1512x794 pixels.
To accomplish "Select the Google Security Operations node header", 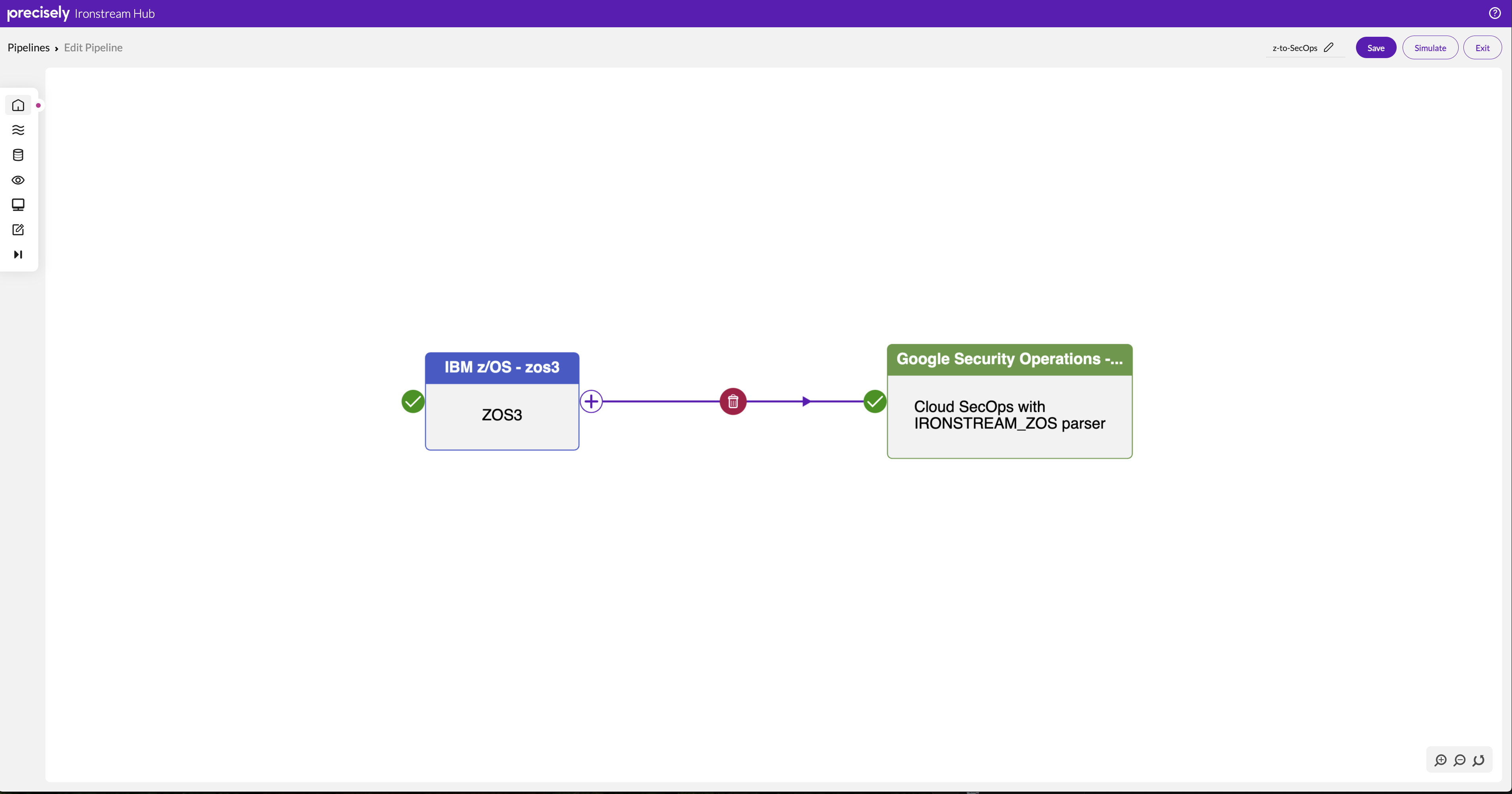I will 1010,359.
